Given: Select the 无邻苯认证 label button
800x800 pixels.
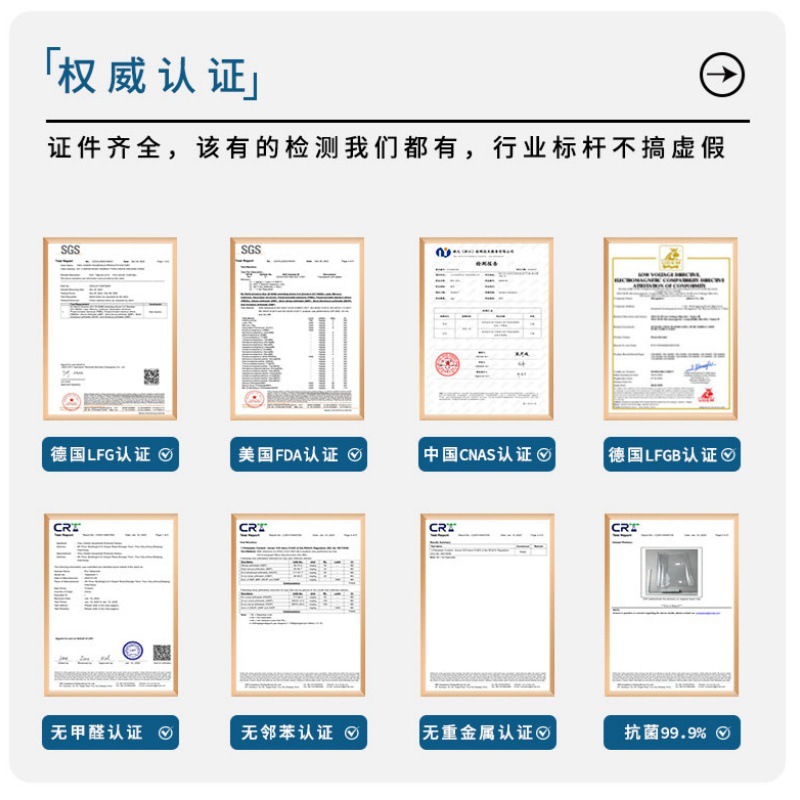Looking at the screenshot, I should click(x=298, y=733).
